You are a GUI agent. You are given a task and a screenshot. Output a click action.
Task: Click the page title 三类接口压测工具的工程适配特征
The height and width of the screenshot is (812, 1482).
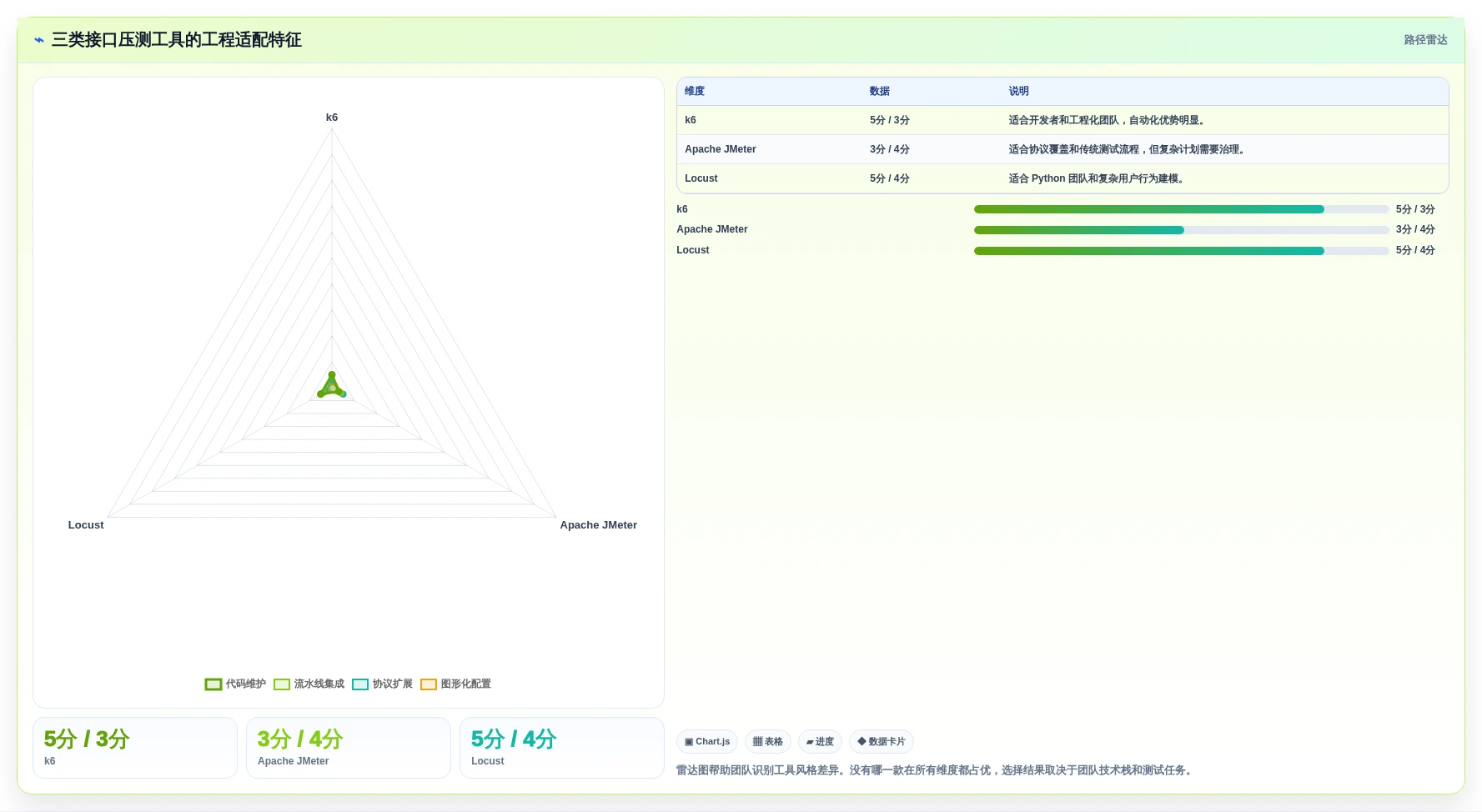point(177,40)
